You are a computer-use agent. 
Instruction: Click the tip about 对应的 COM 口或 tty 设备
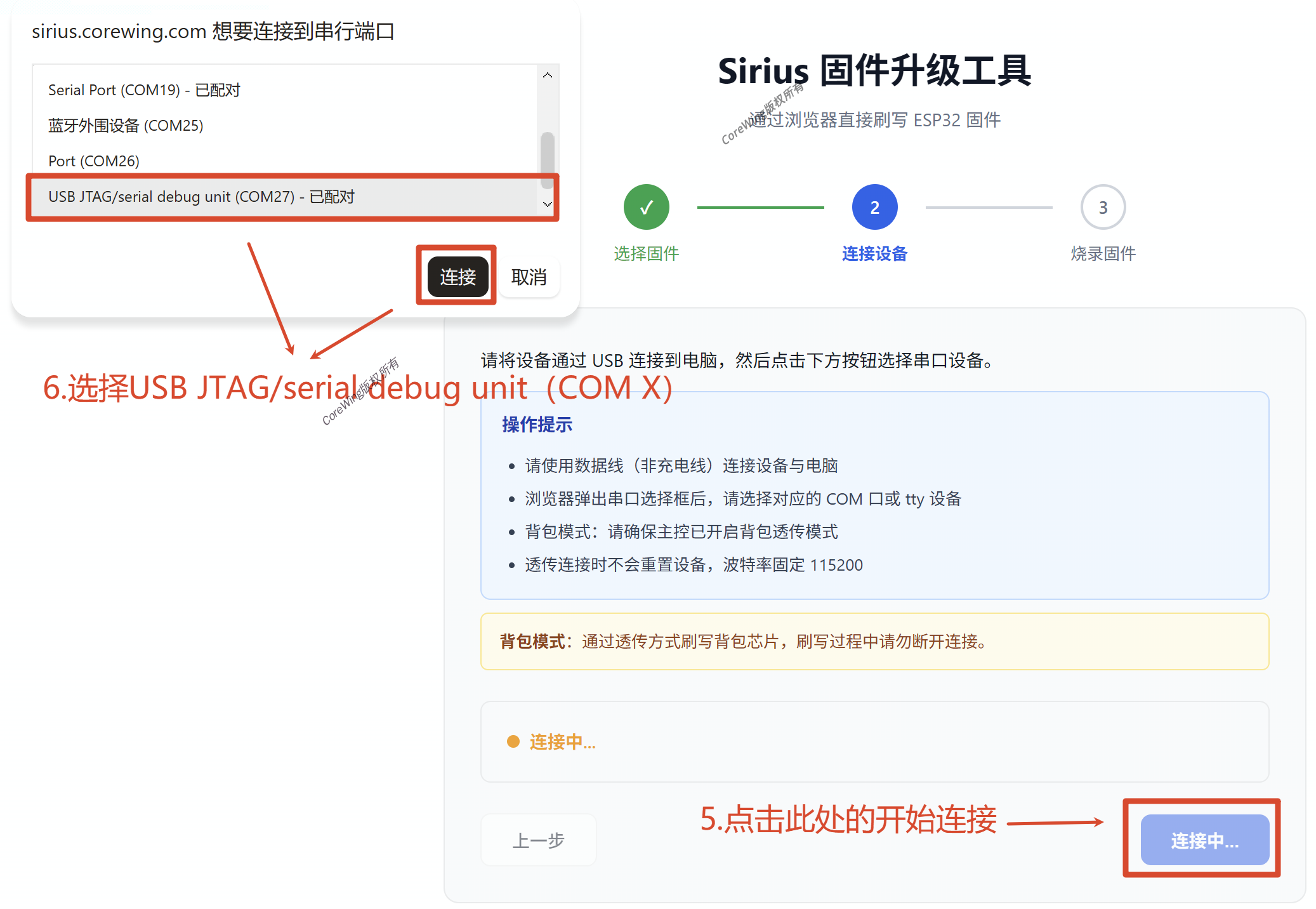tap(743, 498)
